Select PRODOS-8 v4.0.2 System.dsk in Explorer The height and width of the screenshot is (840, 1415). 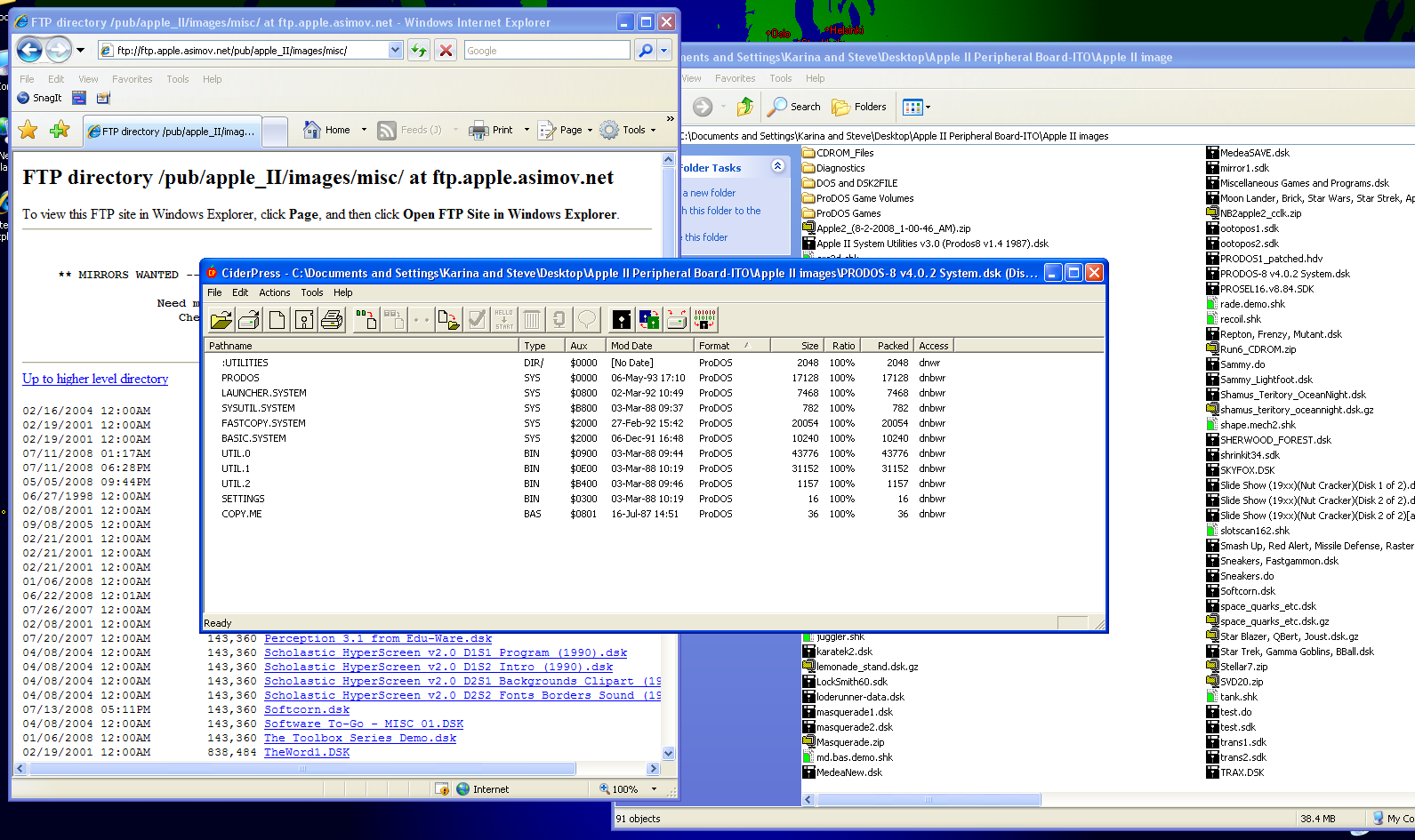pos(1278,274)
